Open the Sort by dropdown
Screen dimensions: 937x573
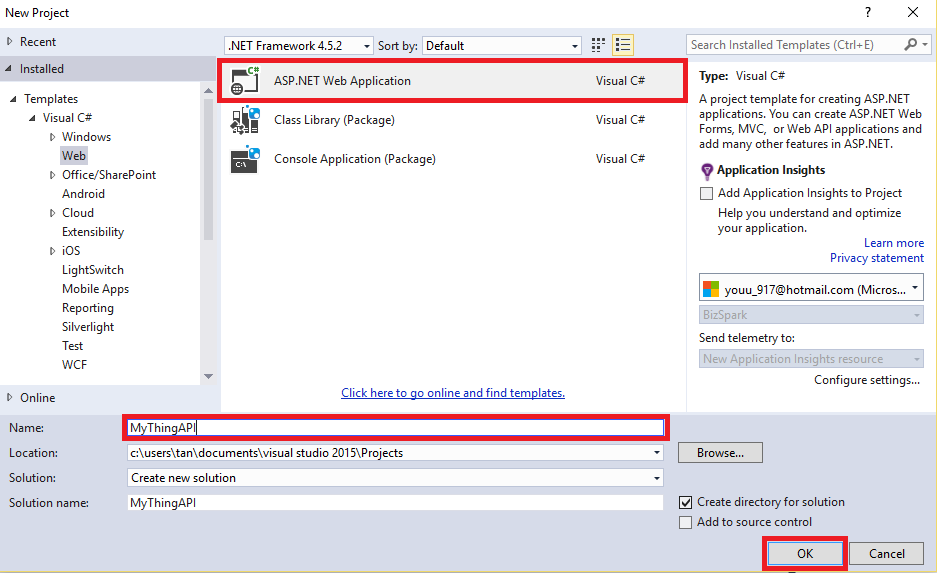pyautogui.click(x=501, y=46)
